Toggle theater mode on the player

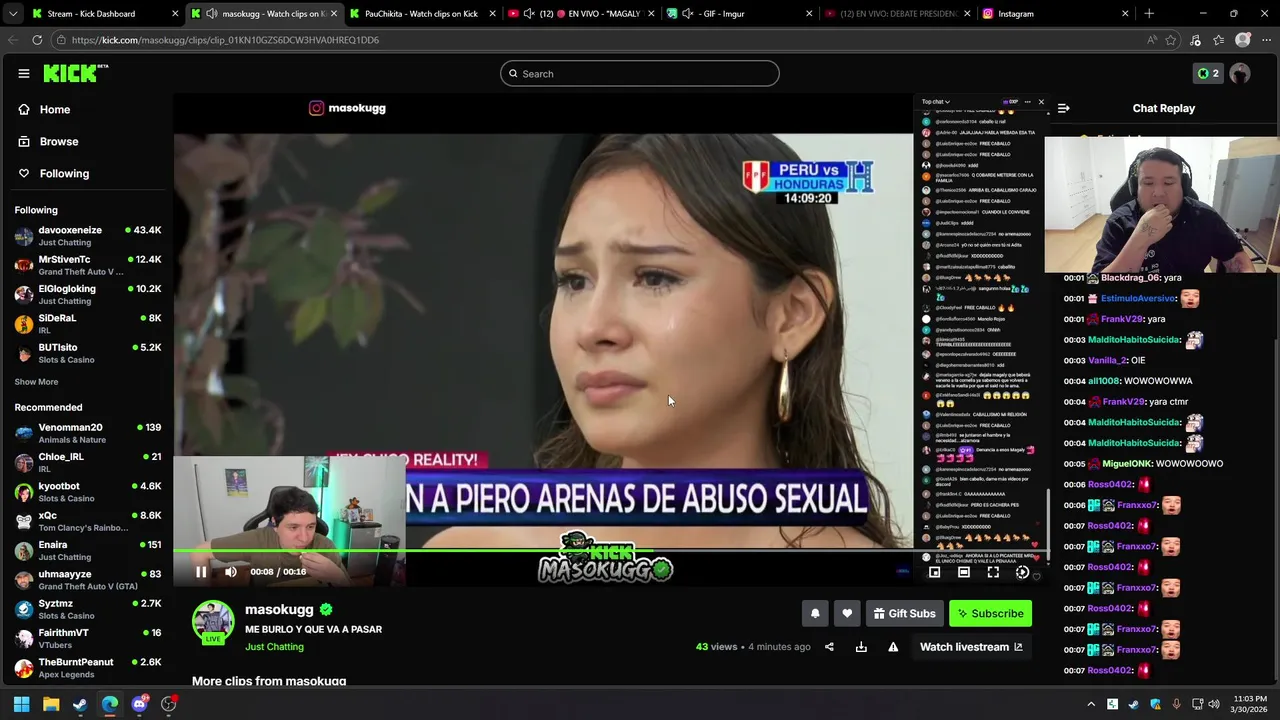click(x=964, y=572)
